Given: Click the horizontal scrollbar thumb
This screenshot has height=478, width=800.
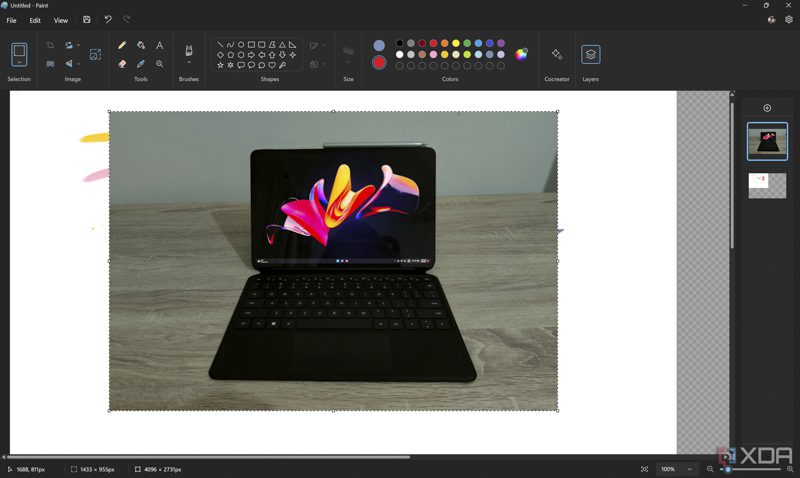Looking at the screenshot, I should click(208, 457).
